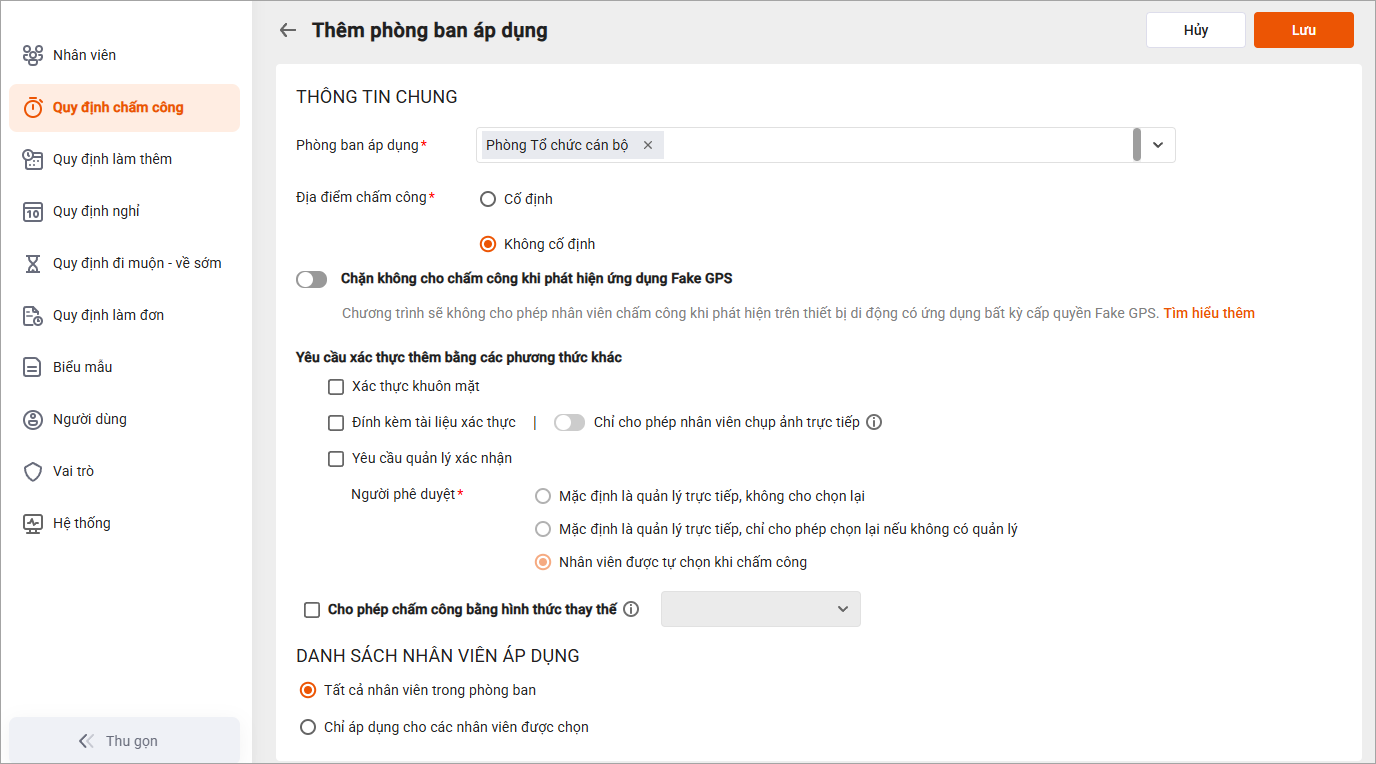This screenshot has width=1376, height=764.
Task: Click the Quy định làm thêm icon
Action: tap(33, 159)
